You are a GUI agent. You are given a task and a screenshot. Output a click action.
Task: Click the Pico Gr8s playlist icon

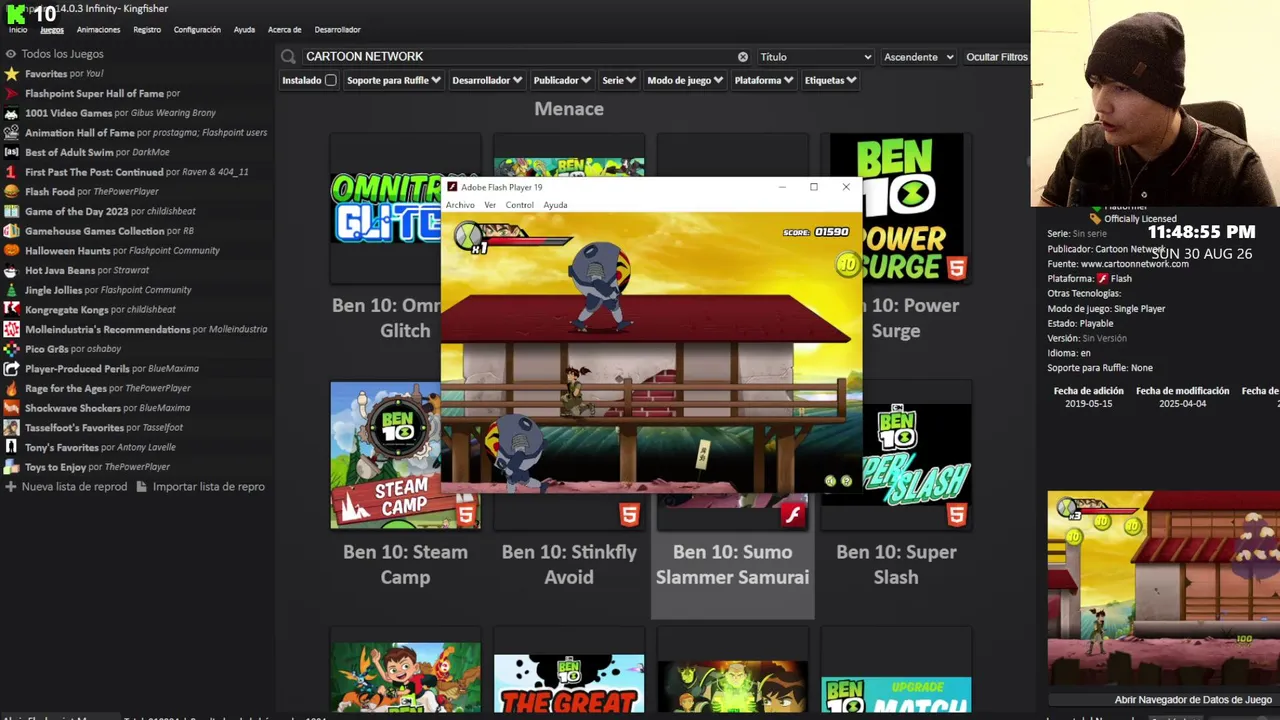pyautogui.click(x=11, y=349)
